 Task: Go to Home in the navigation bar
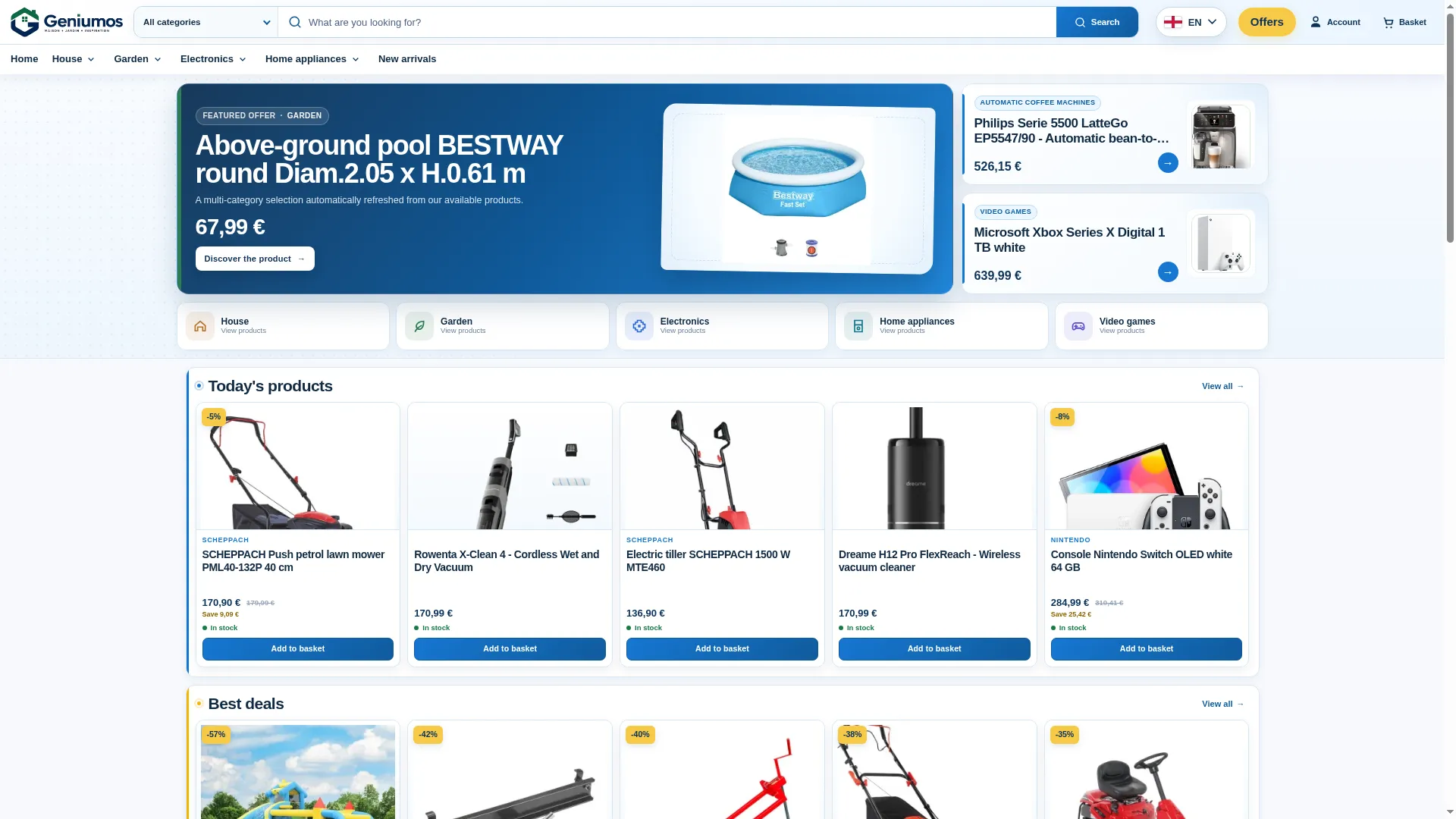pyautogui.click(x=24, y=59)
